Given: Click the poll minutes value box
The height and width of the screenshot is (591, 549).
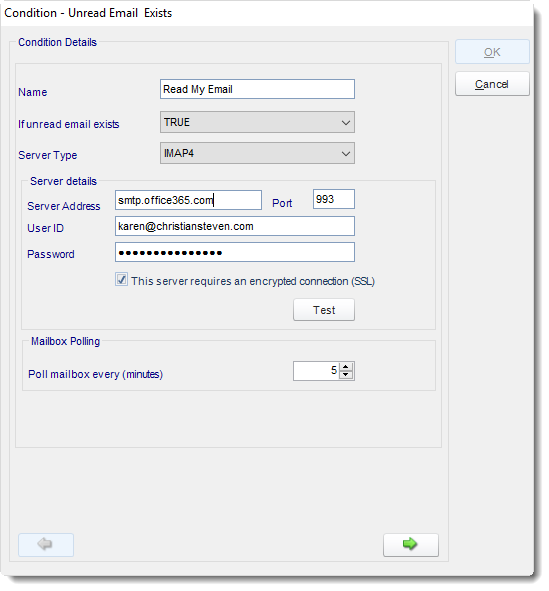Looking at the screenshot, I should [x=317, y=371].
